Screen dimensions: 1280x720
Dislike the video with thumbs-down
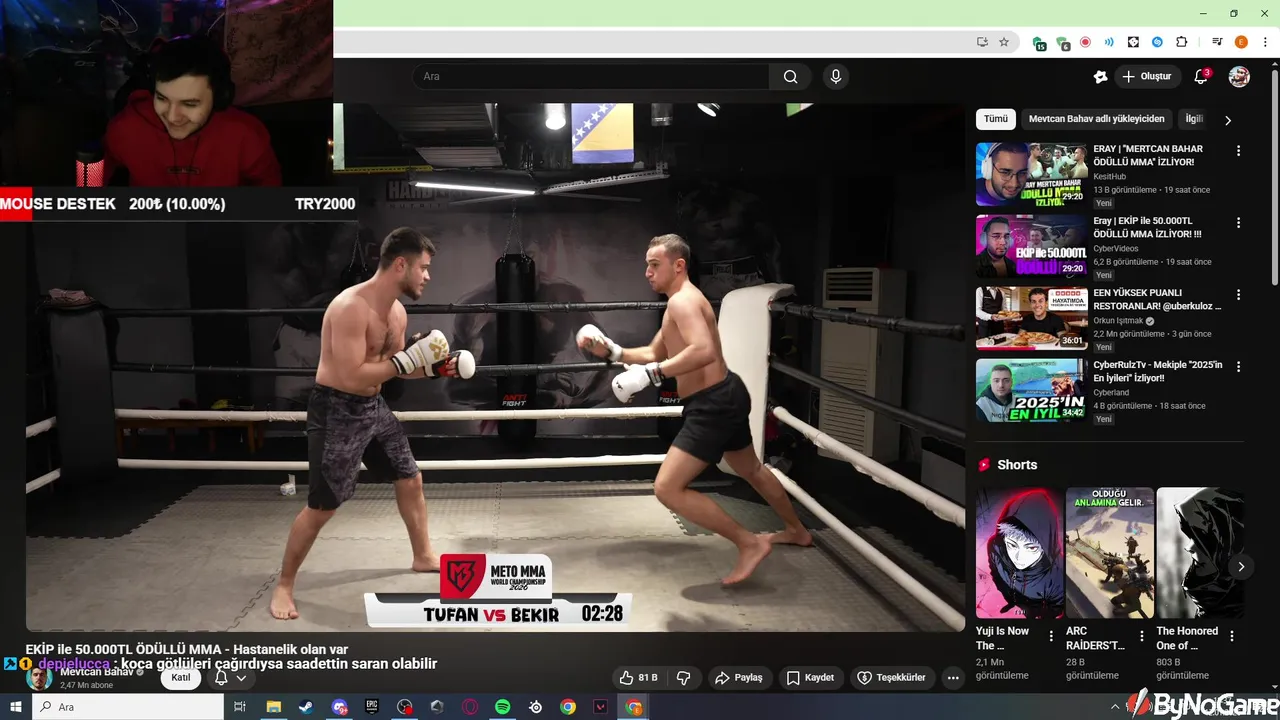tap(684, 678)
